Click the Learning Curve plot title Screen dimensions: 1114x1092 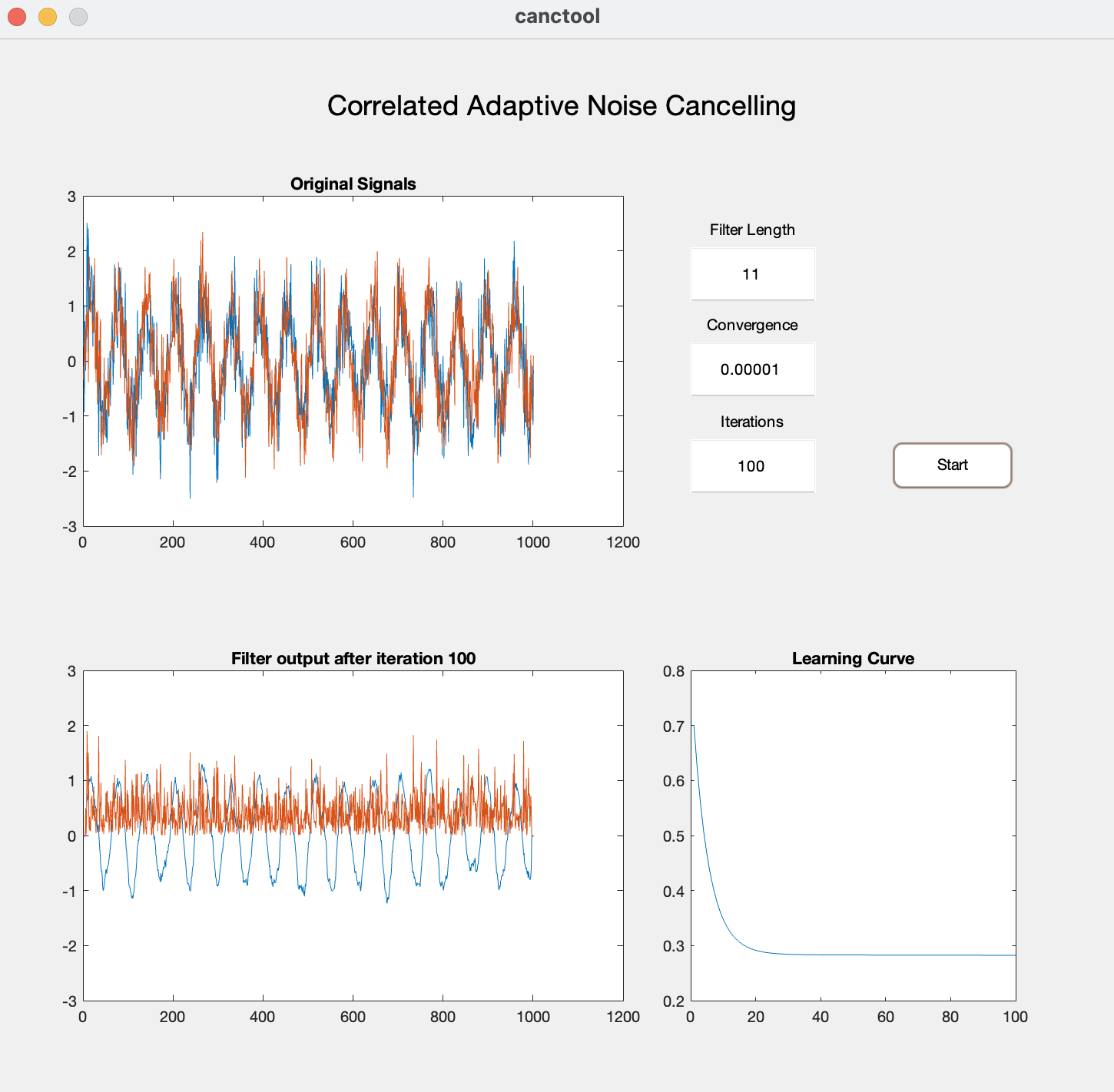coord(853,659)
